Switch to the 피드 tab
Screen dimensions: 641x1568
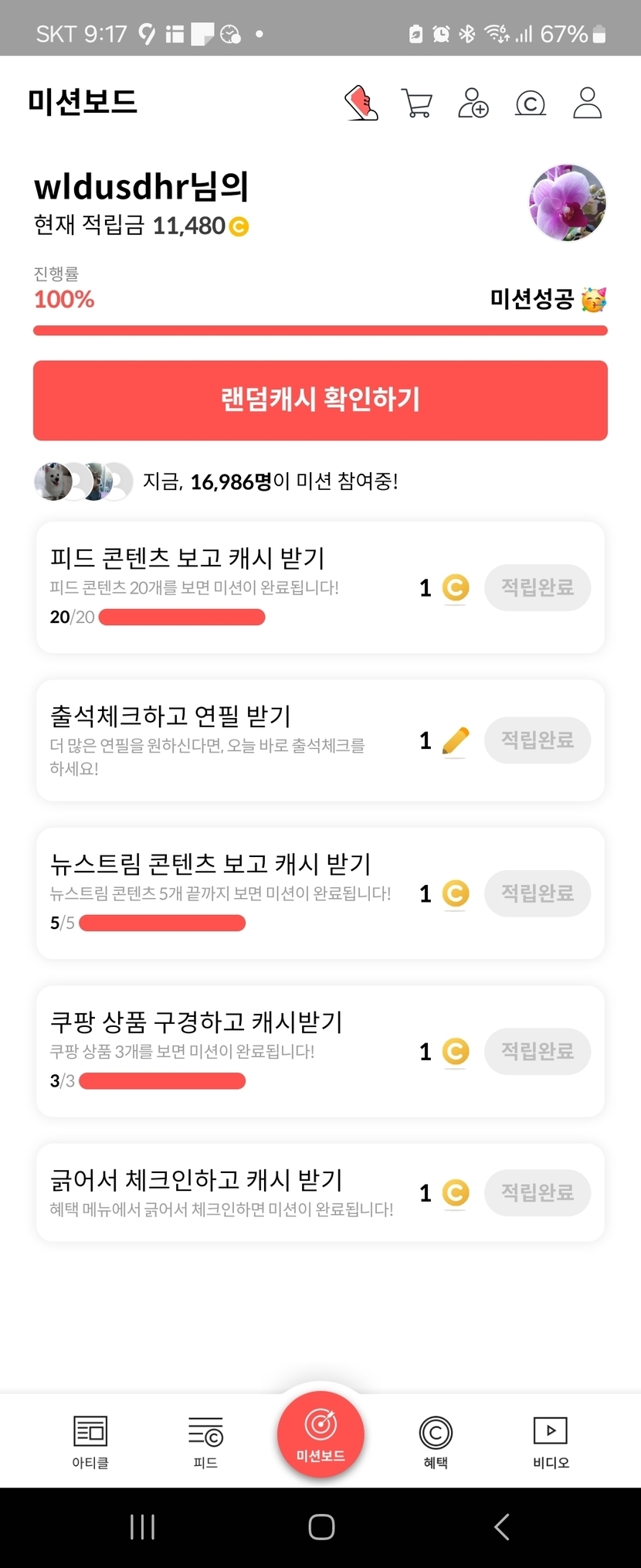205,1441
